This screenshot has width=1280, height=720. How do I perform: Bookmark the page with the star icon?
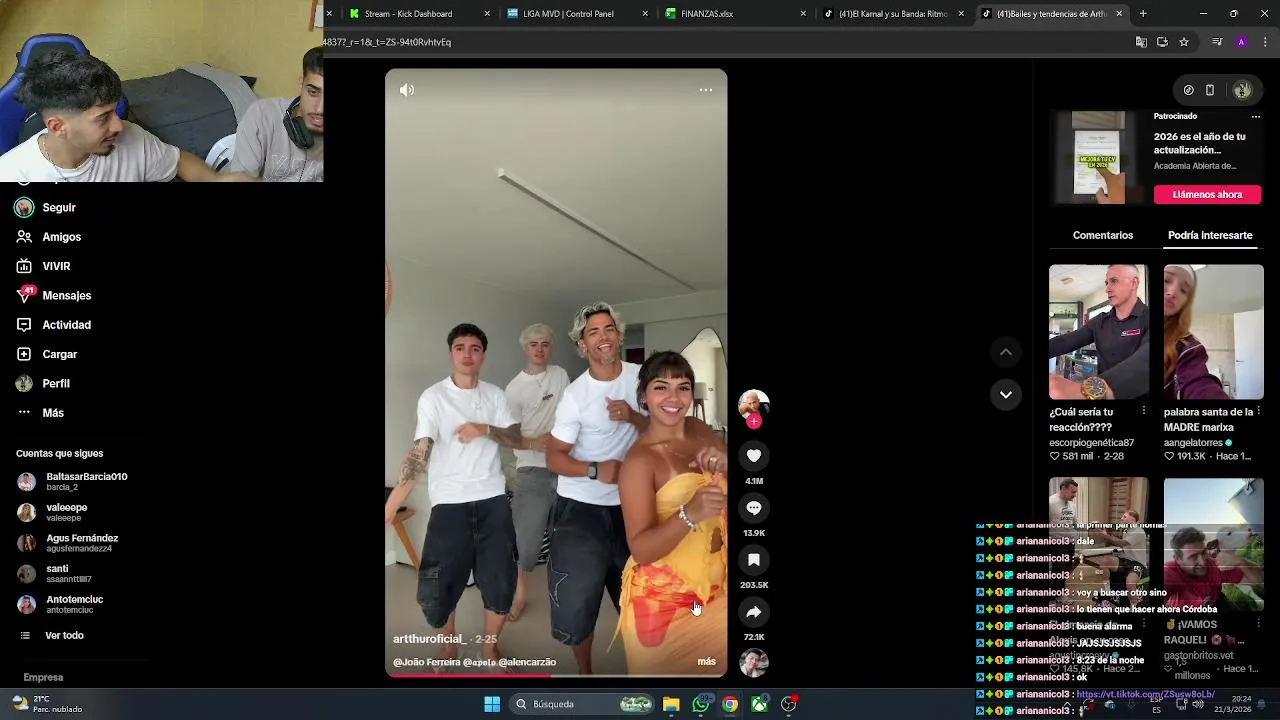click(x=1184, y=42)
